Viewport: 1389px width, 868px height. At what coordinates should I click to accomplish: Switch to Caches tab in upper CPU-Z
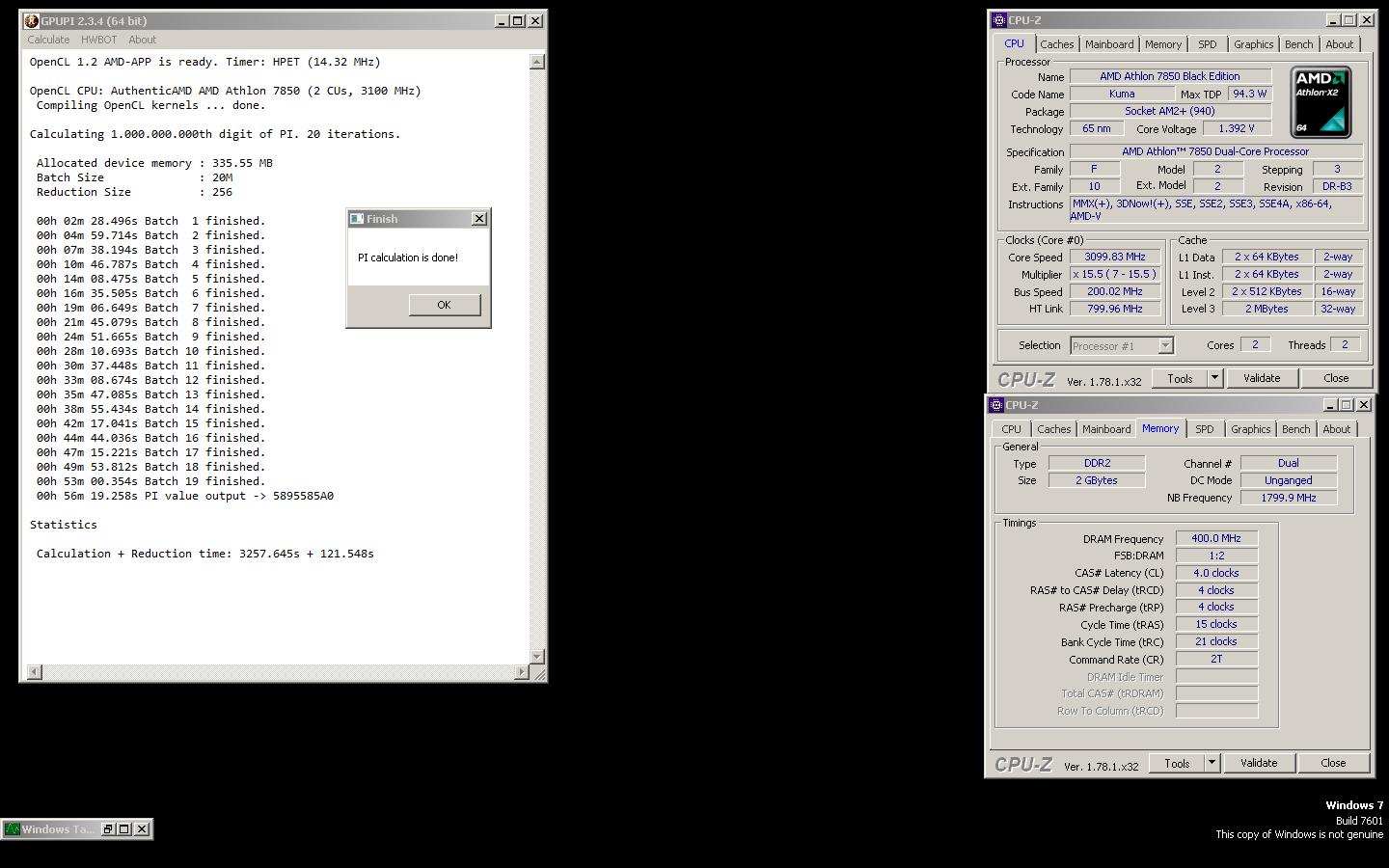coord(1056,44)
